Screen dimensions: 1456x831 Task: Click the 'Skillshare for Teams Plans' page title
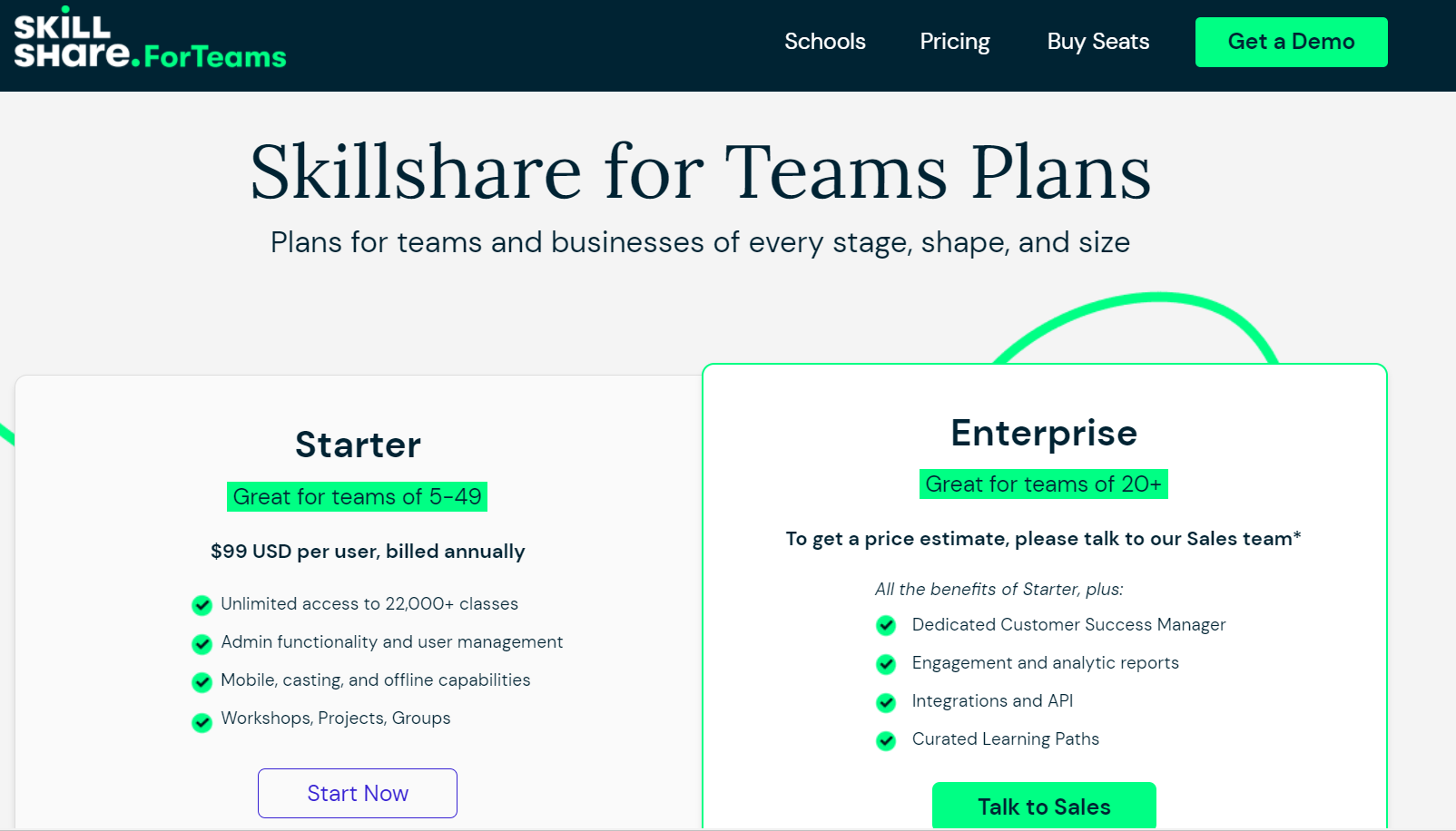click(700, 171)
